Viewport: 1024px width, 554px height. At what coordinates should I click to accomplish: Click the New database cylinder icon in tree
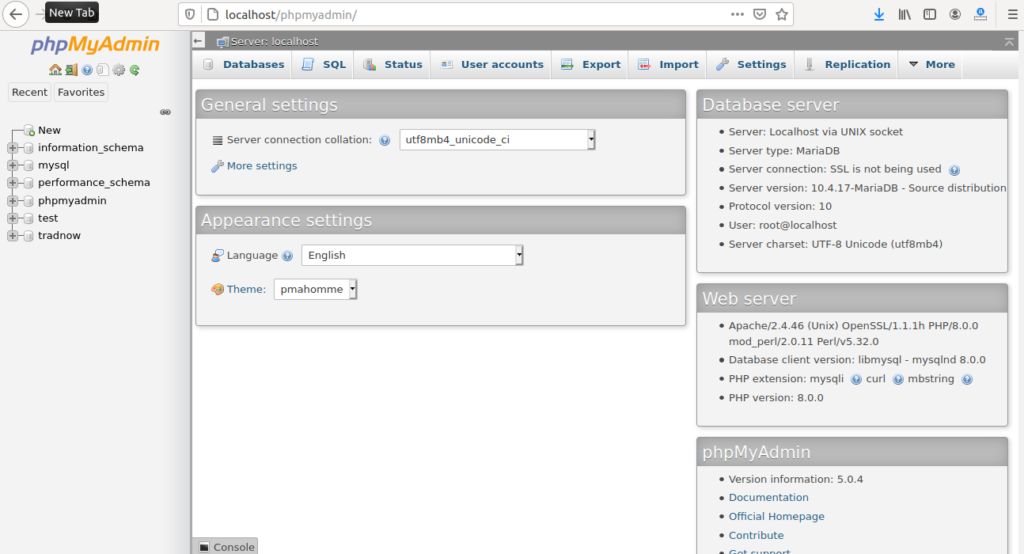(x=29, y=131)
